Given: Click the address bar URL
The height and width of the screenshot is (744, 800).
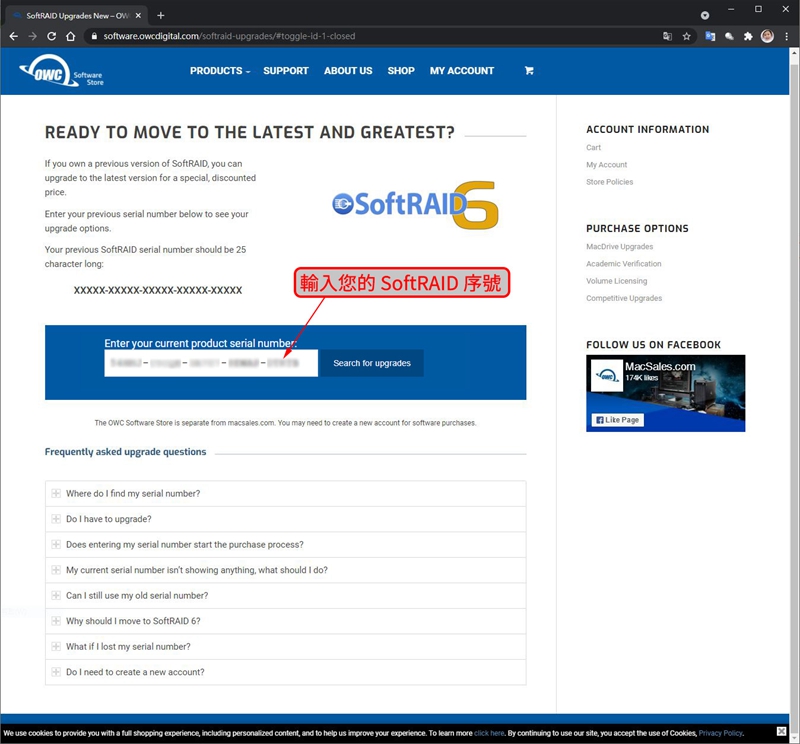Looking at the screenshot, I should 229,36.
